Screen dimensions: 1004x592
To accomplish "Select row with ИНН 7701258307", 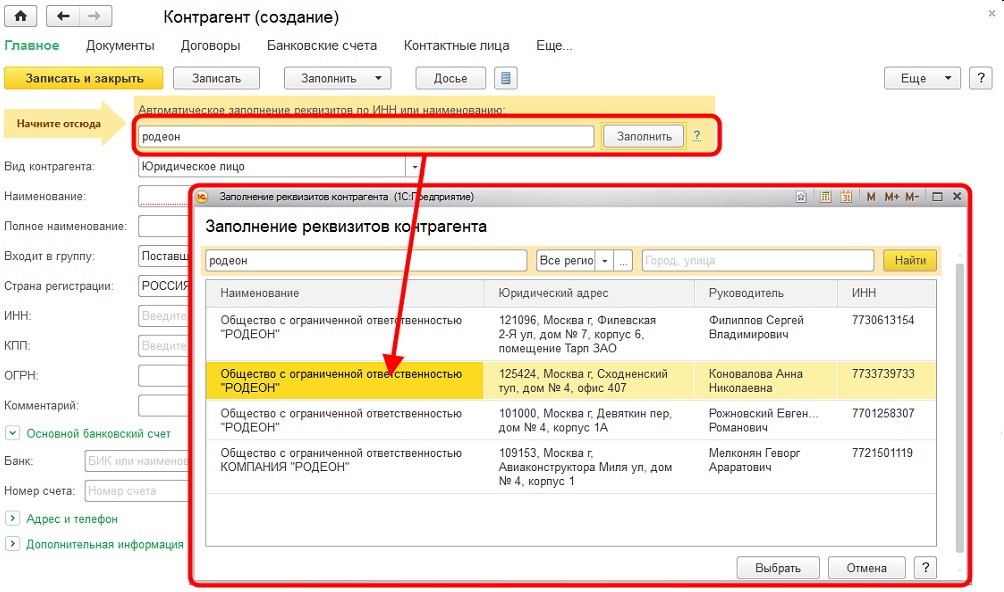I will tap(571, 420).
